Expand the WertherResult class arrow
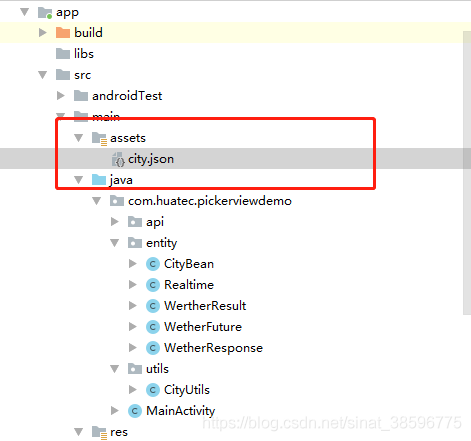The height and width of the screenshot is (441, 471). pyautogui.click(x=133, y=306)
